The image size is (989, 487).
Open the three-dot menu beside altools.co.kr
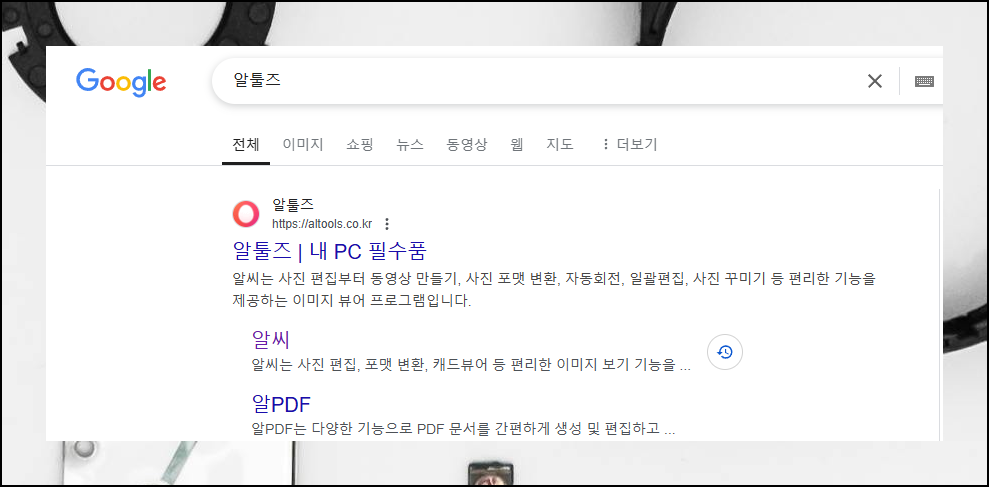[387, 224]
